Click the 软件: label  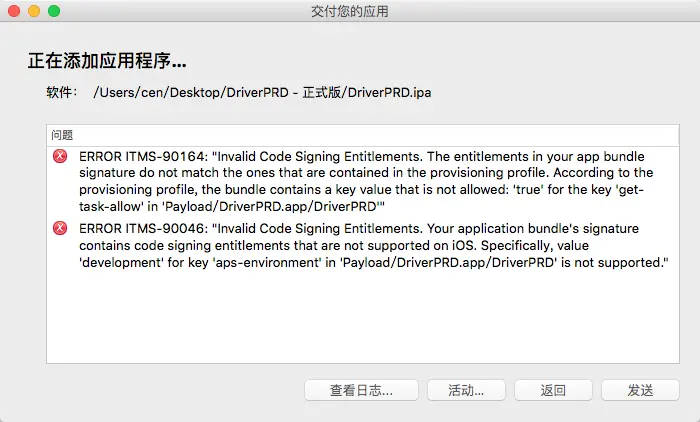[x=62, y=92]
